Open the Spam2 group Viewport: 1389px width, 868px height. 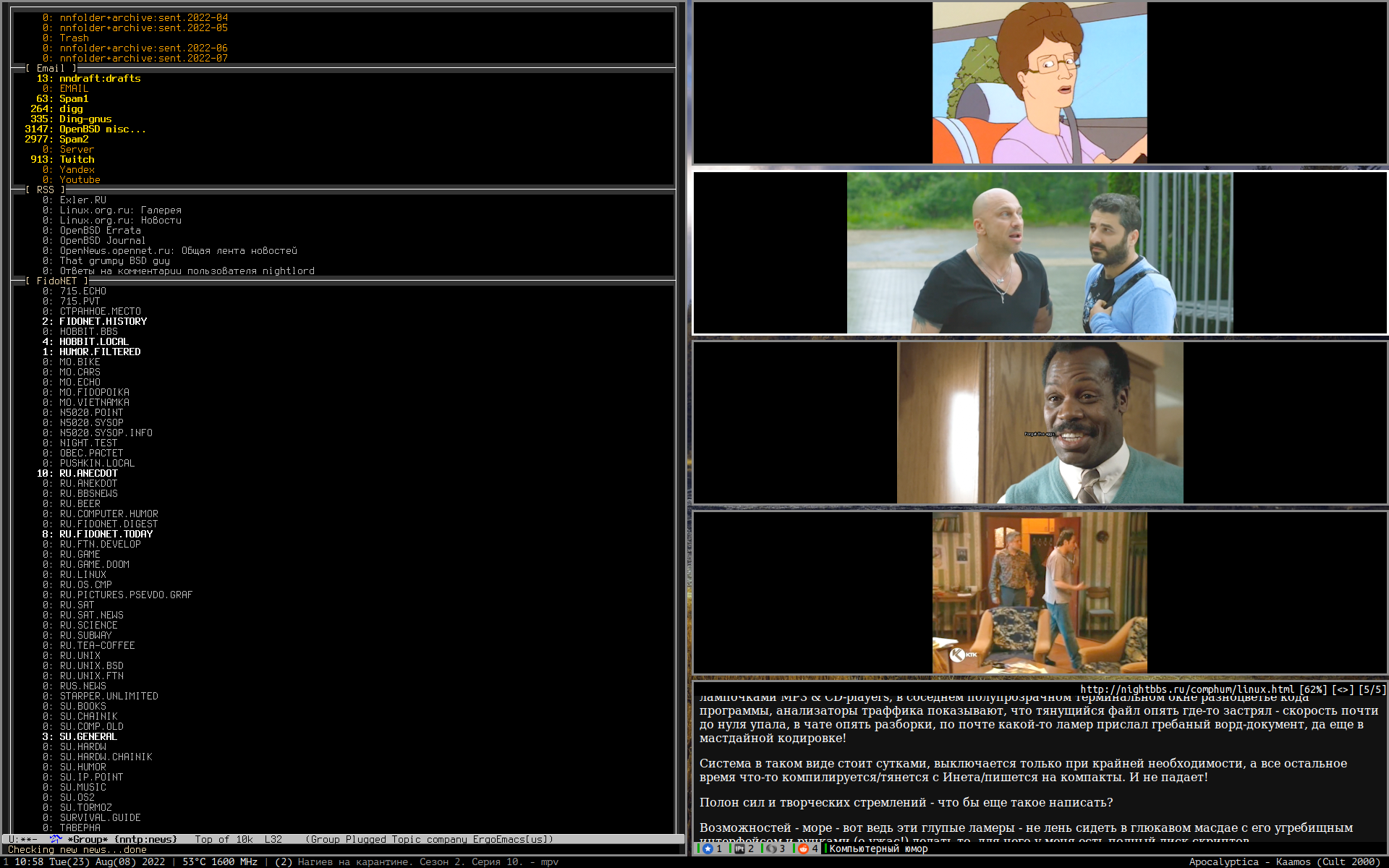tap(74, 139)
